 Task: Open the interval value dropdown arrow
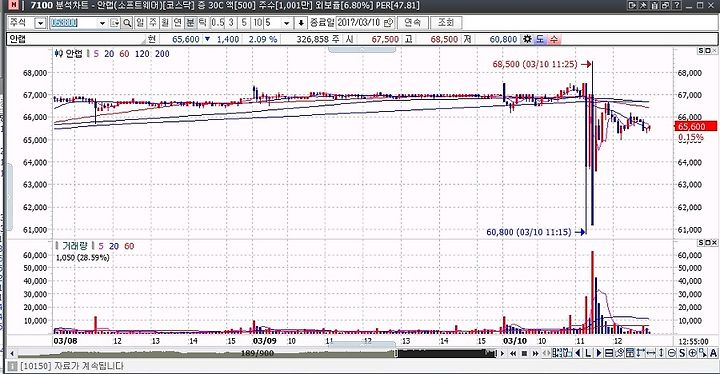pos(287,23)
